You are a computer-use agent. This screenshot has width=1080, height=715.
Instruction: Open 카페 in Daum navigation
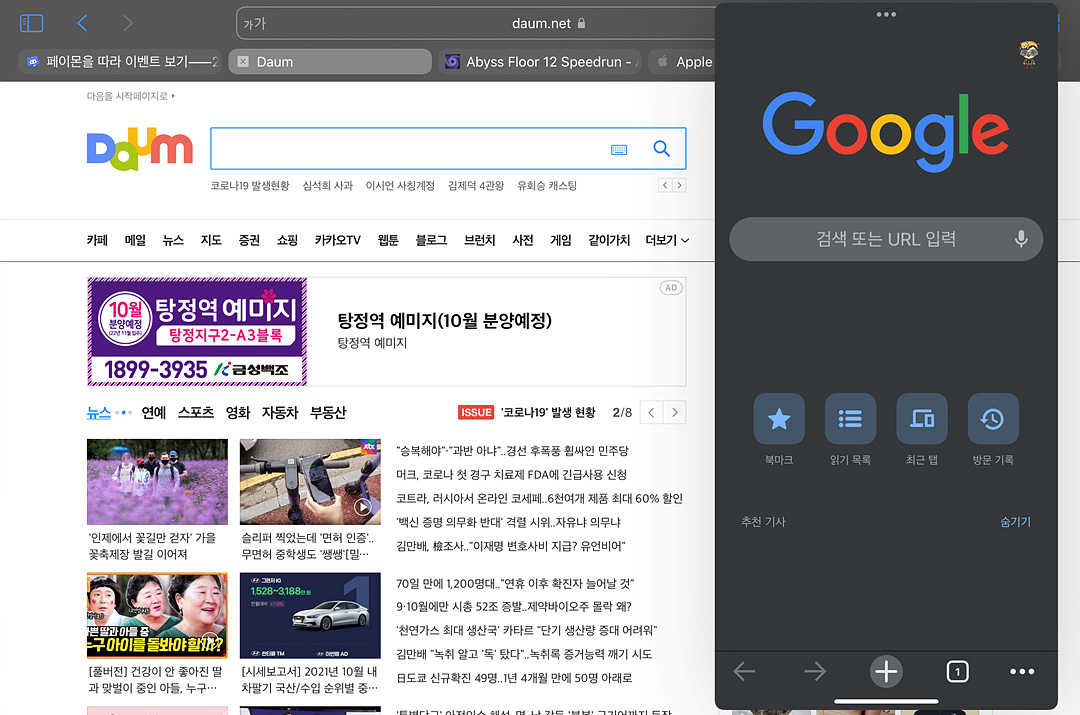(97, 240)
